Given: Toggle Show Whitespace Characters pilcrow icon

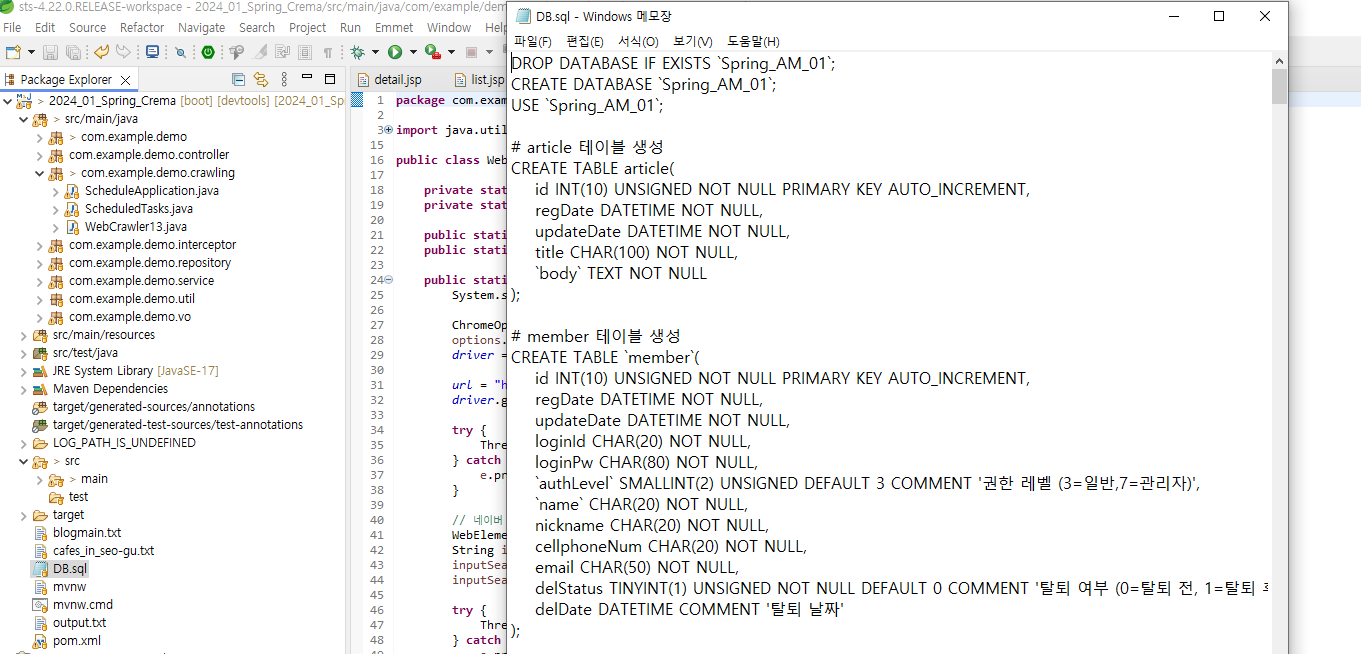Looking at the screenshot, I should [x=328, y=52].
